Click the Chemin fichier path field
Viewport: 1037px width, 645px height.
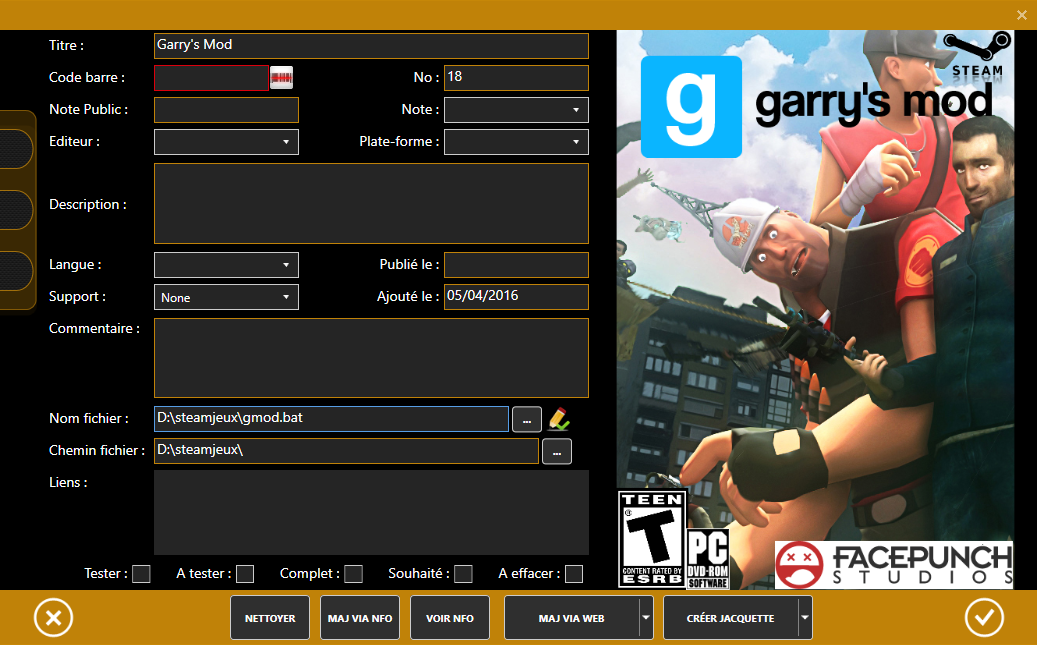pyautogui.click(x=347, y=451)
